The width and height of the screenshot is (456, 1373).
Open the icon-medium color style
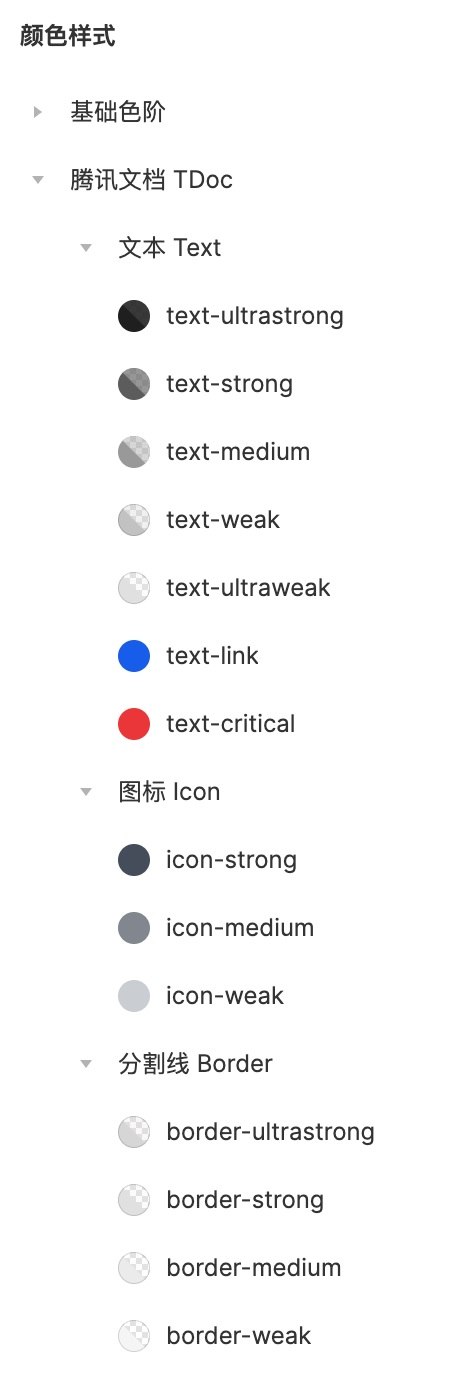(240, 928)
